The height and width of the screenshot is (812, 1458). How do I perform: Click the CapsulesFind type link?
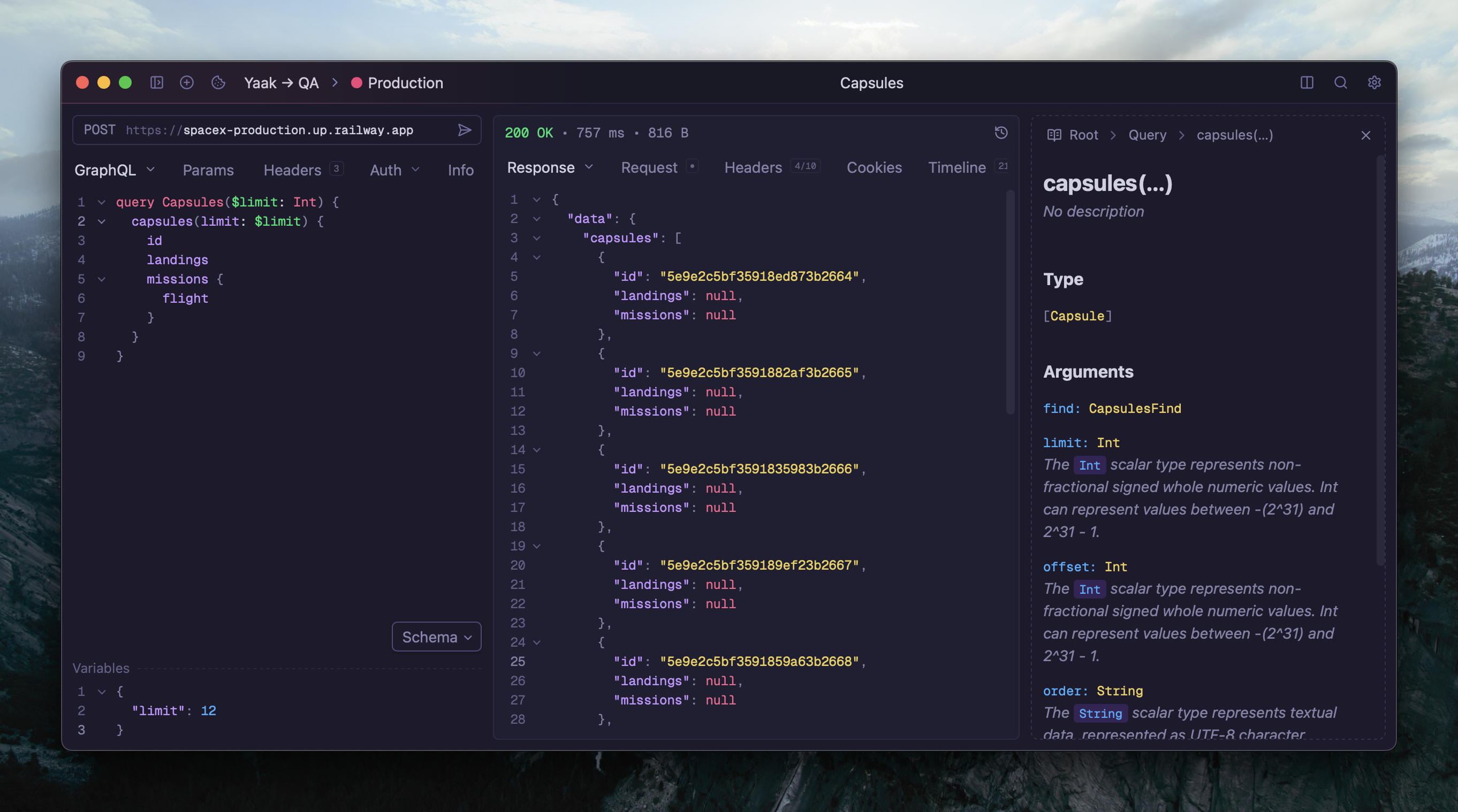point(1134,408)
